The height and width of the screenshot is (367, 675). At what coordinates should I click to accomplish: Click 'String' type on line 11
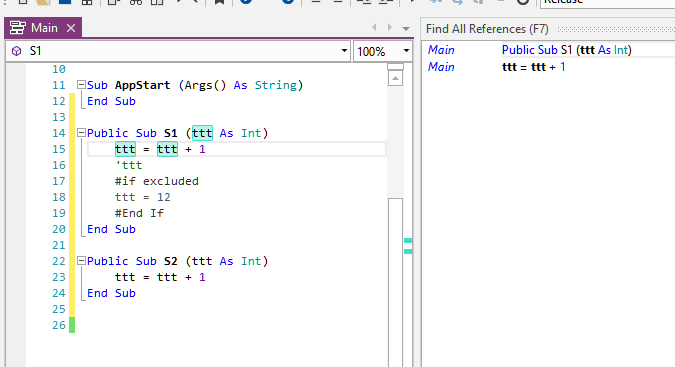tap(276, 85)
